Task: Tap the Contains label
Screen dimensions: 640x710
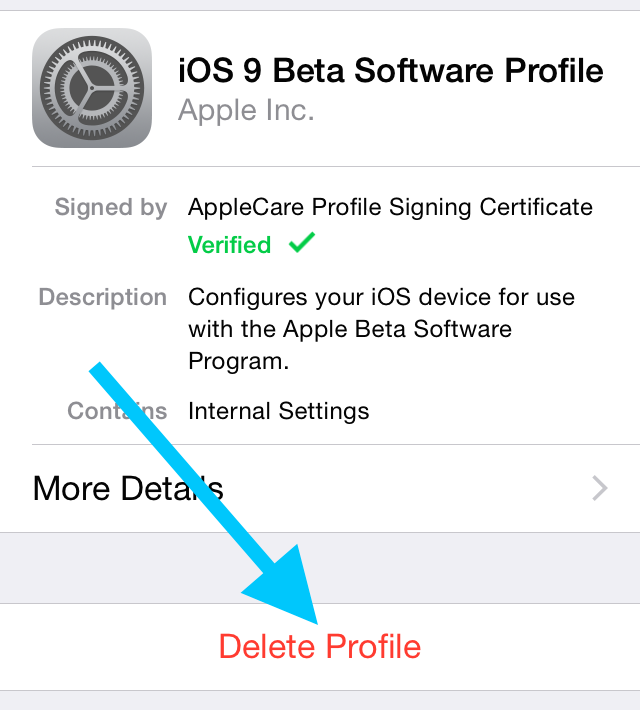Action: [117, 411]
